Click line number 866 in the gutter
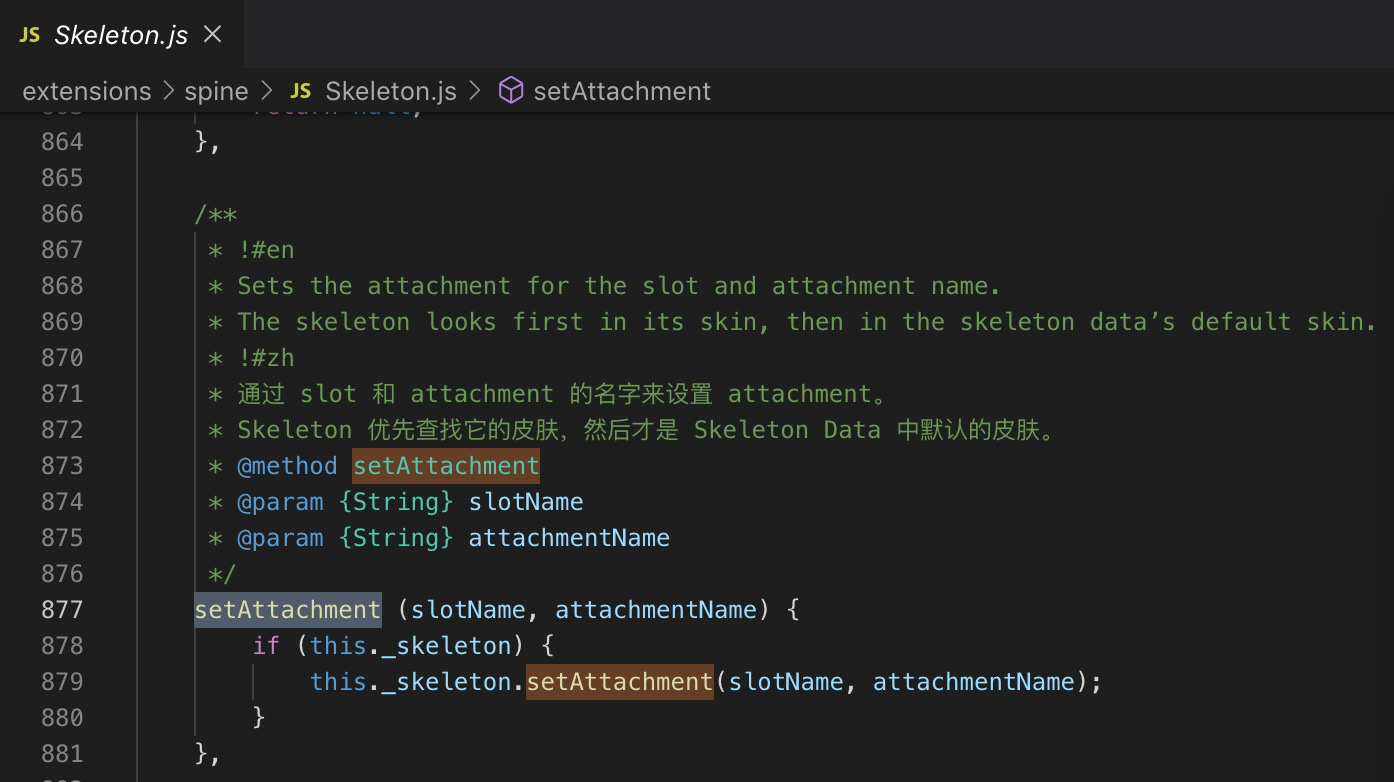The width and height of the screenshot is (1394, 782). [x=62, y=214]
